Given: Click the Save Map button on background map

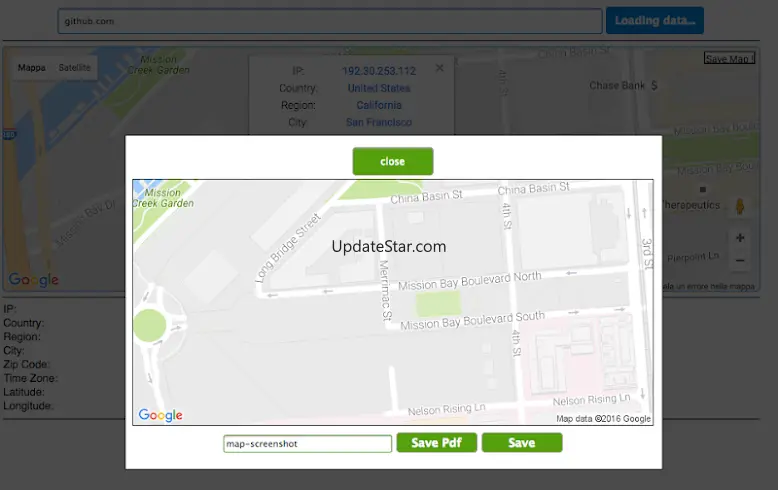Looking at the screenshot, I should pyautogui.click(x=729, y=59).
